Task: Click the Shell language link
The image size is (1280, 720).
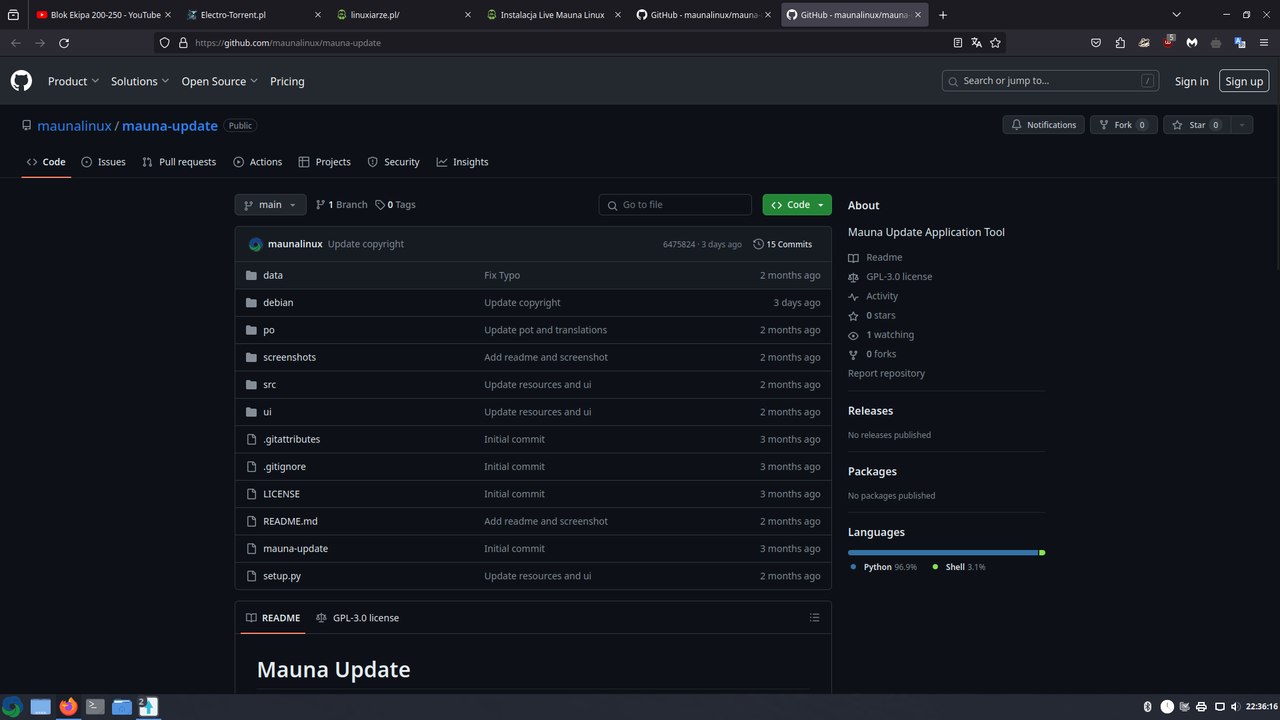Action: 959,567
